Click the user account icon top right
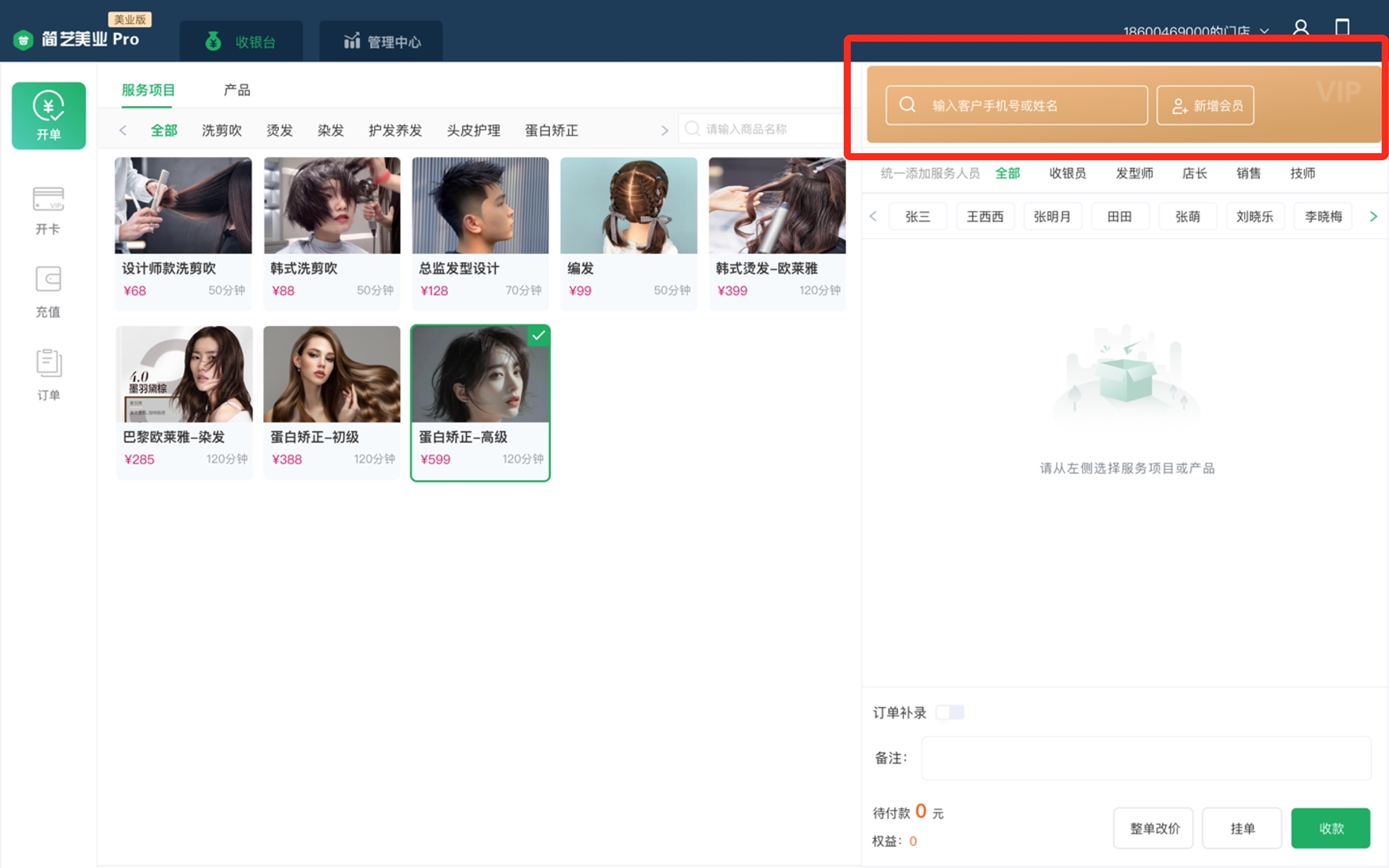 (x=1300, y=27)
